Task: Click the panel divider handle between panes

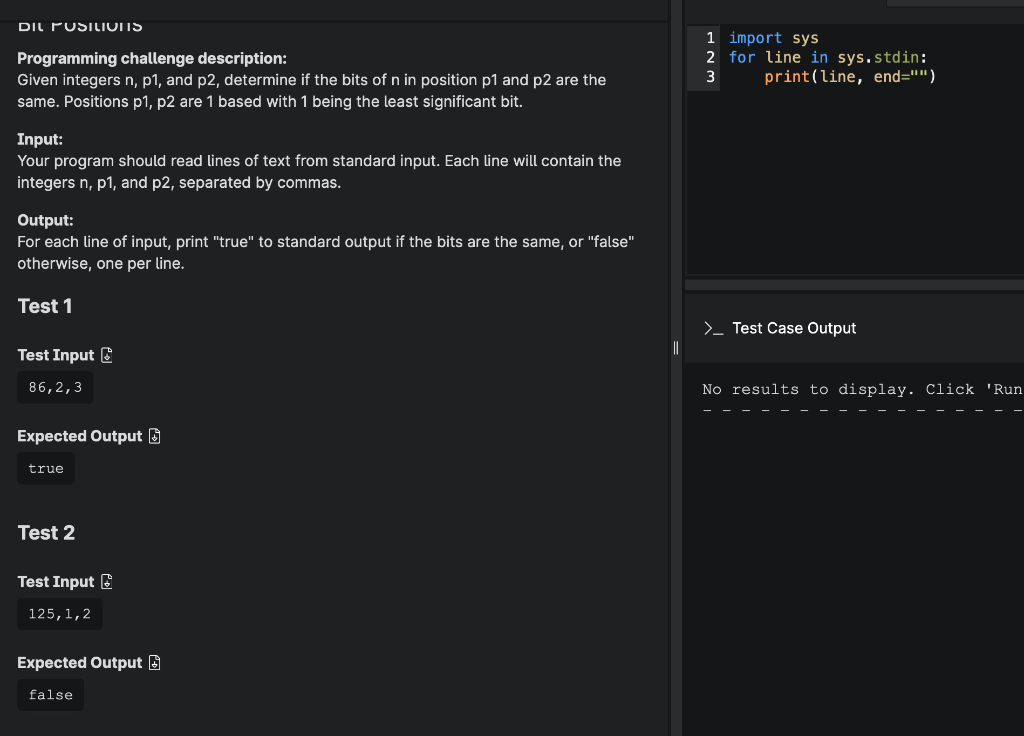Action: (675, 348)
